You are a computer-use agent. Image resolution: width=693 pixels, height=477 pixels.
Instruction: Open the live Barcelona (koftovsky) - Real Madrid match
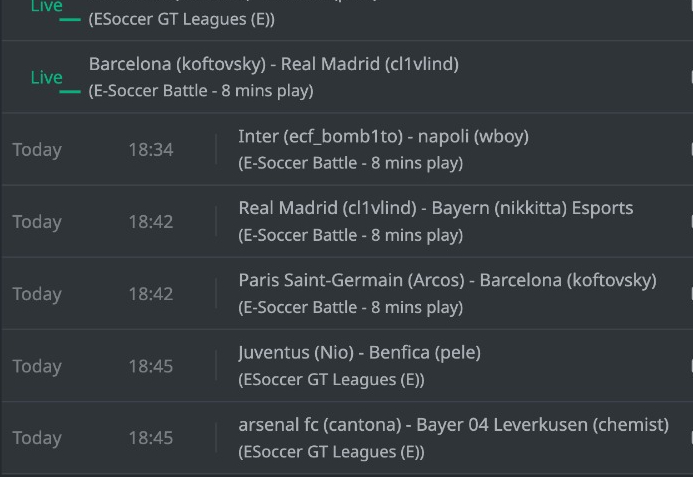click(274, 64)
